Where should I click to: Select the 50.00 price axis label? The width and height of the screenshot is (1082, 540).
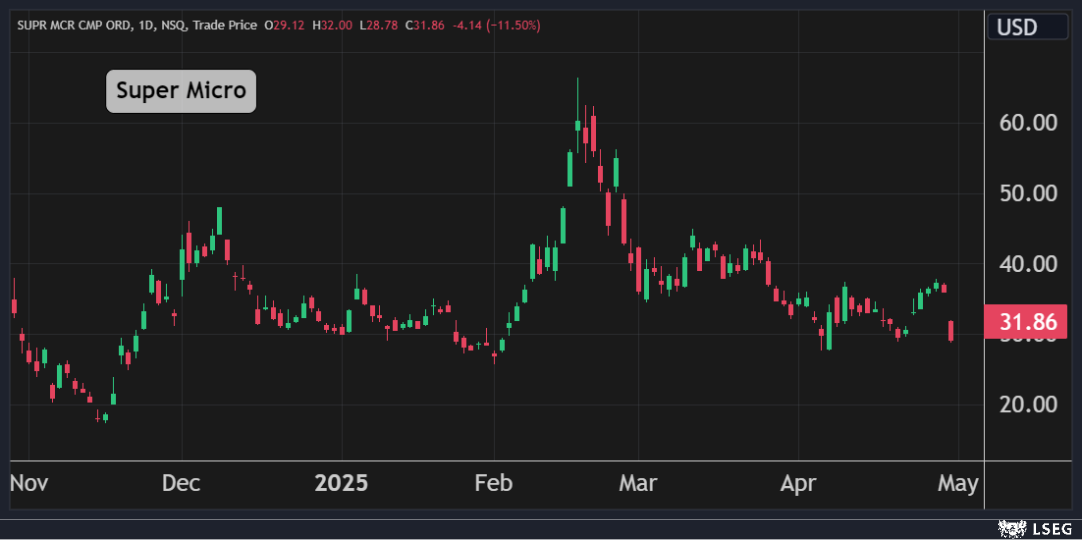[1029, 193]
